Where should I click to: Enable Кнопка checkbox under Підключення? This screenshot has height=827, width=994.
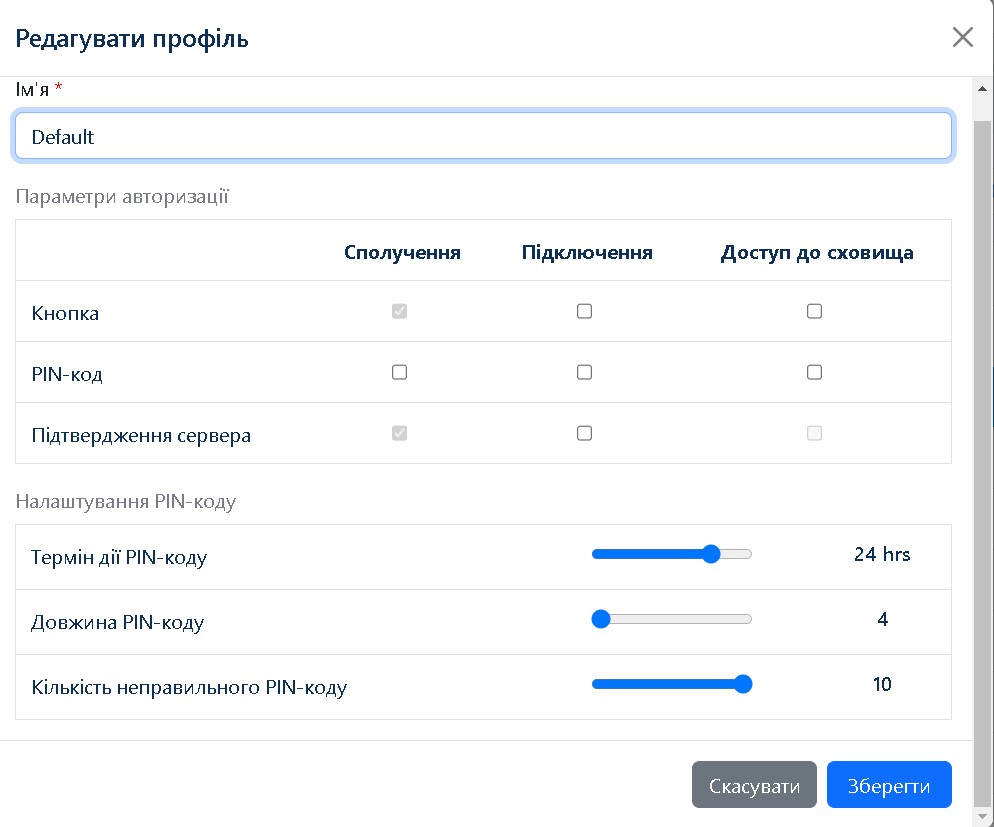pos(585,312)
